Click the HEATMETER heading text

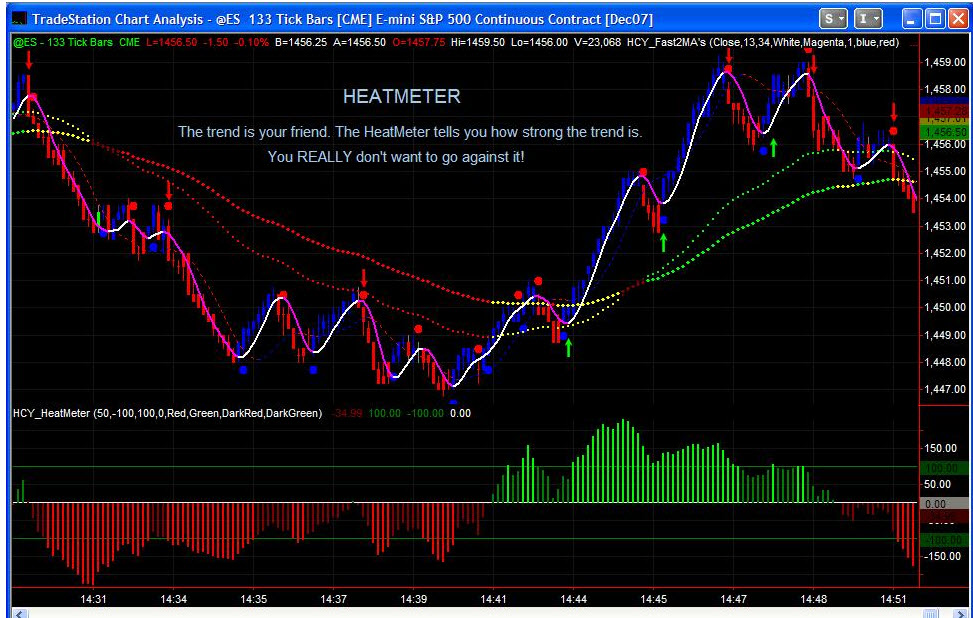click(401, 96)
